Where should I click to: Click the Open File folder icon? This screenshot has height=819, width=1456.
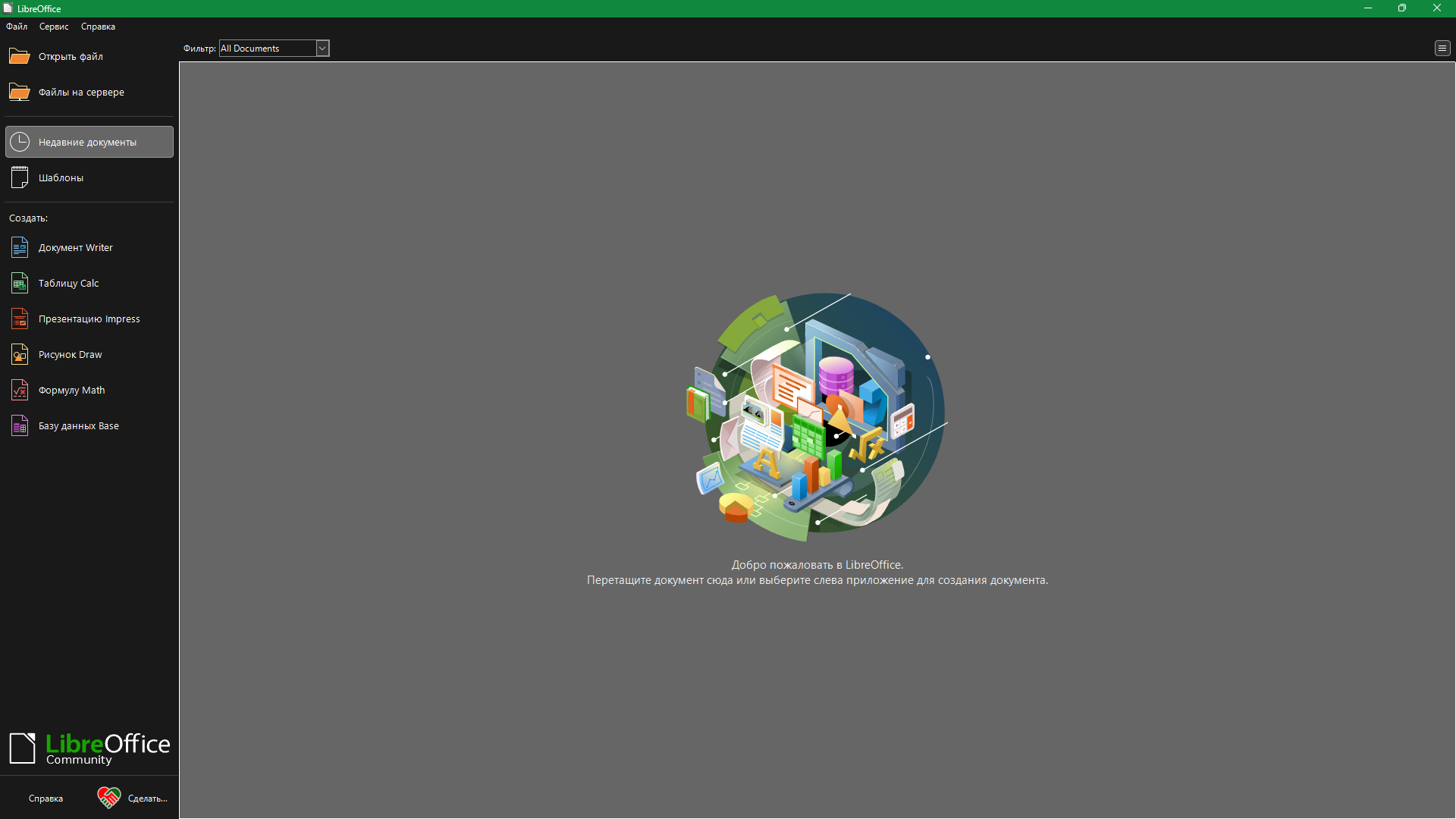[19, 56]
